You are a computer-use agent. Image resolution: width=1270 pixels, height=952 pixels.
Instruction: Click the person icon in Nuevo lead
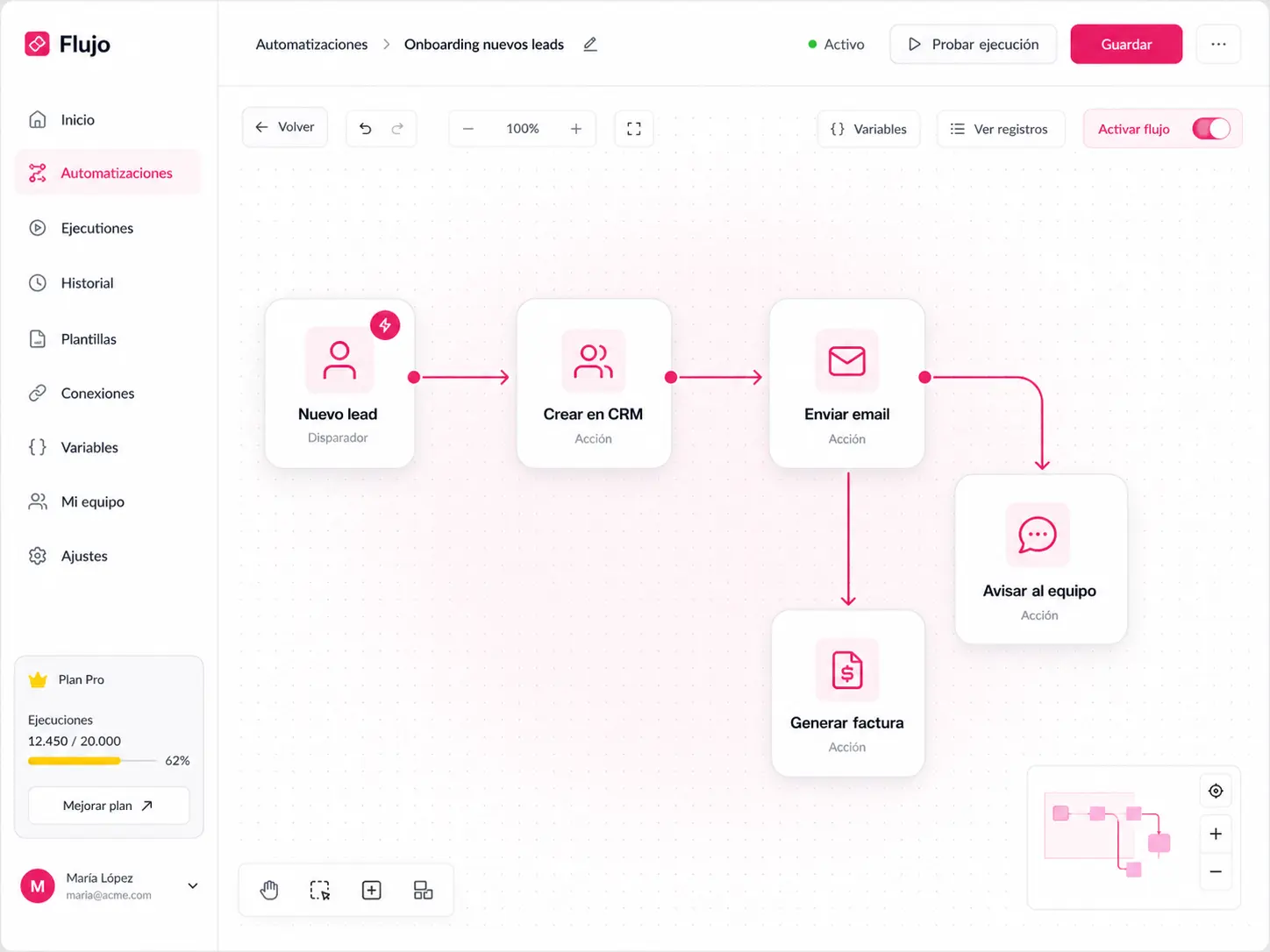(x=339, y=360)
